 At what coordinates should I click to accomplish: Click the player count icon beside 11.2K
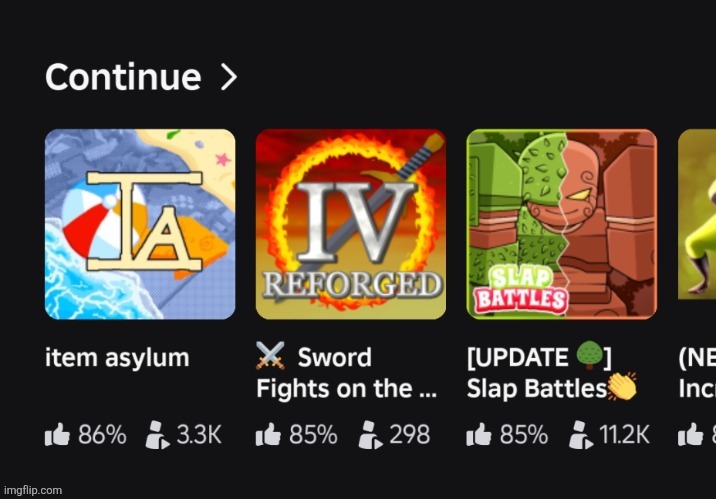[x=581, y=435]
